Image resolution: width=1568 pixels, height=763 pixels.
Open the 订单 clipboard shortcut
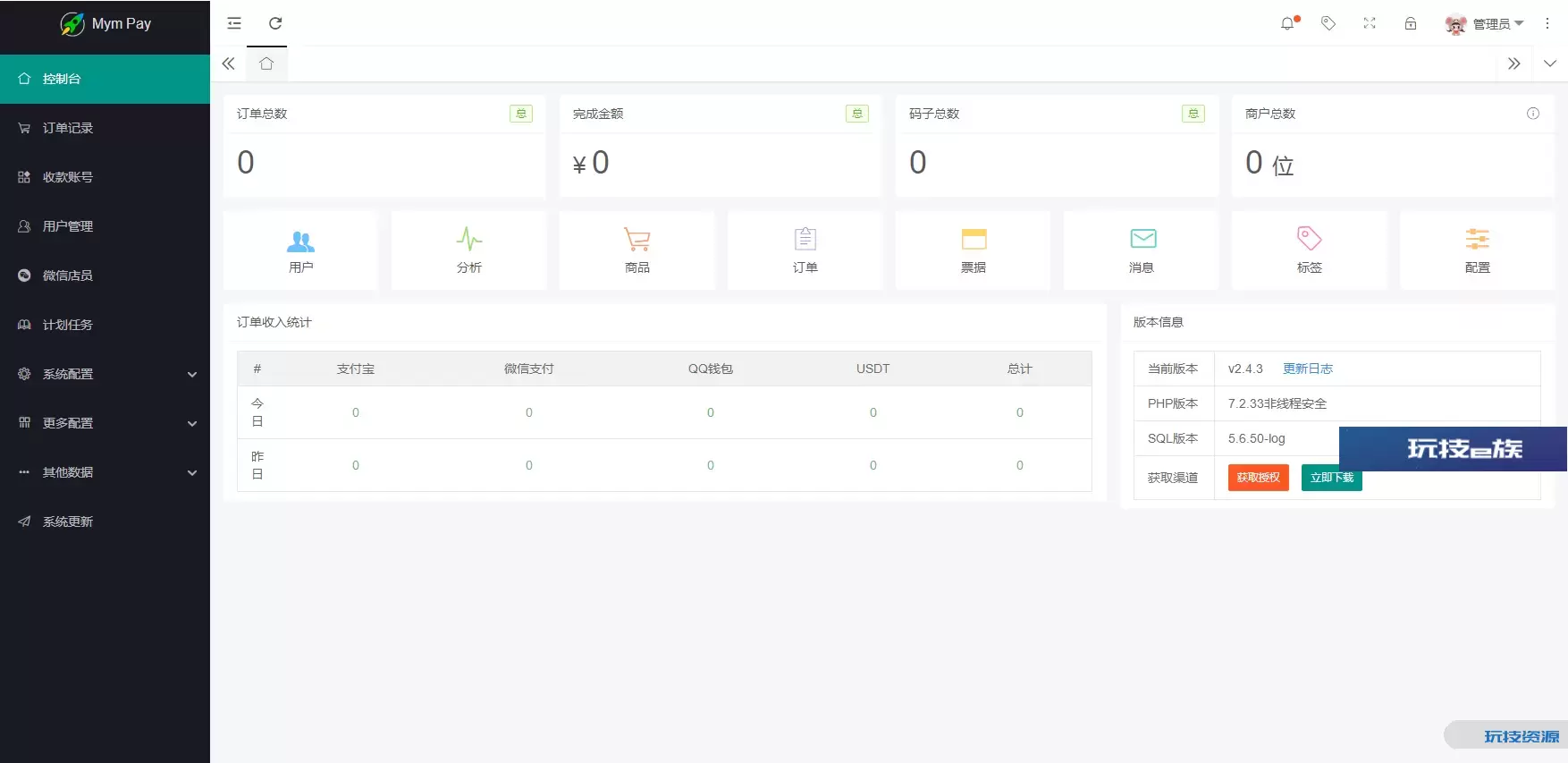click(x=805, y=250)
